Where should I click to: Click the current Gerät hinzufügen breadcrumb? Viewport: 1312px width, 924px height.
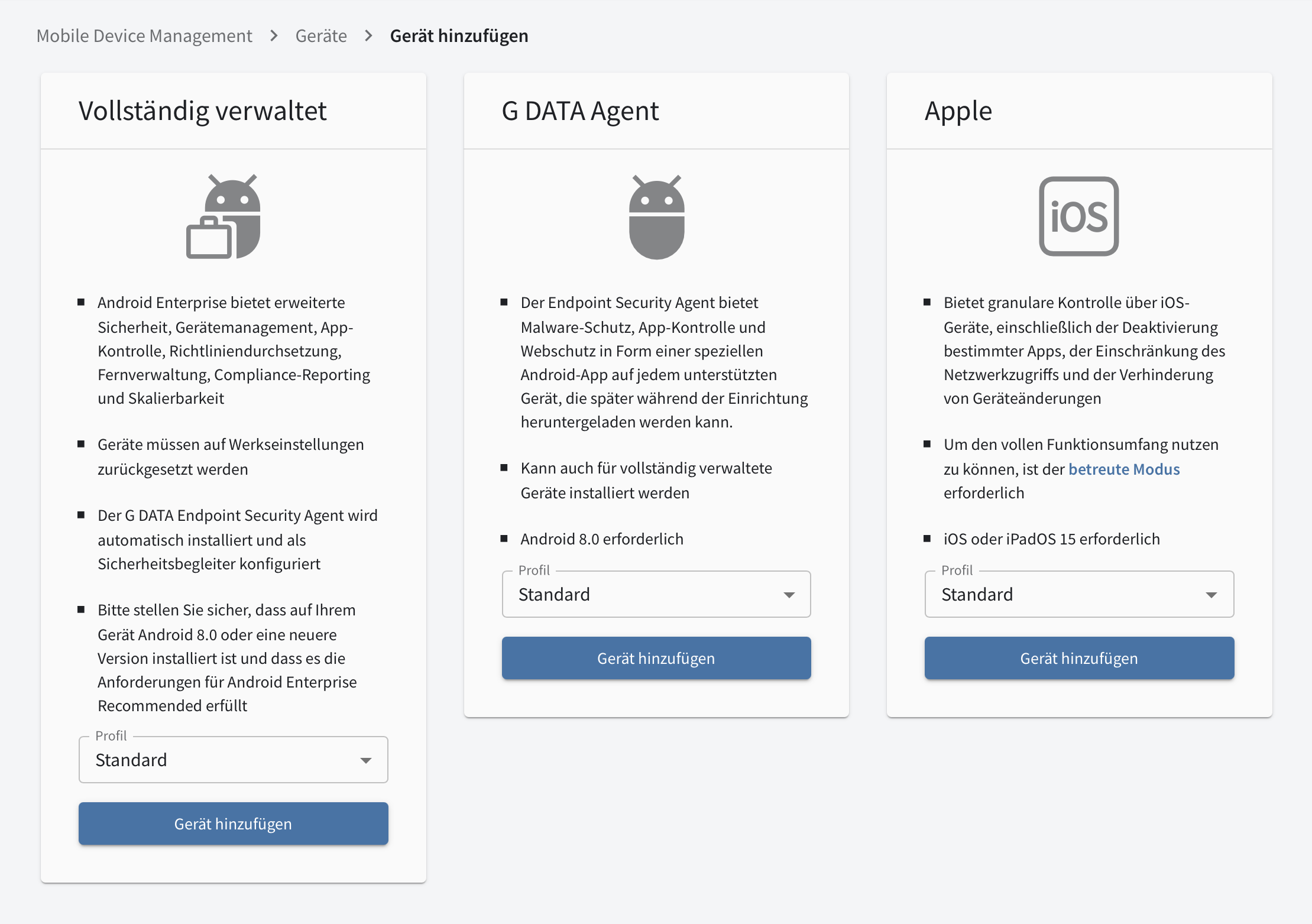tap(459, 36)
